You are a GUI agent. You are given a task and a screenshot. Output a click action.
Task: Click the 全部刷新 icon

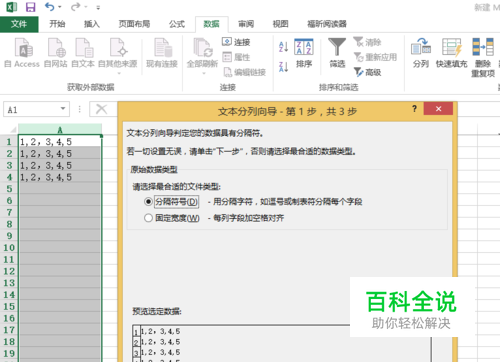[202, 48]
